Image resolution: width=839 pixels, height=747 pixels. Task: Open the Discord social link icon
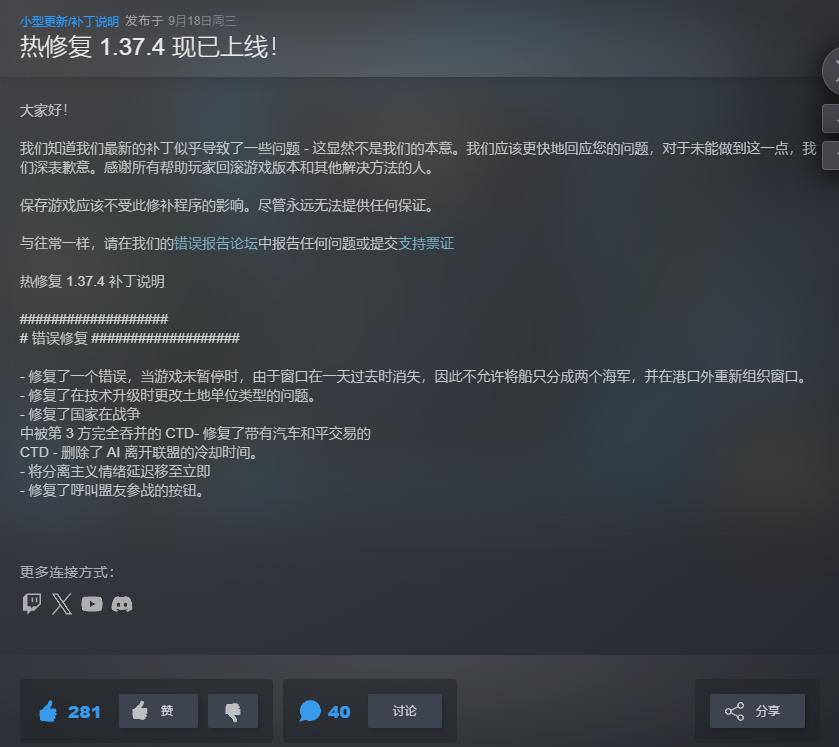[121, 604]
